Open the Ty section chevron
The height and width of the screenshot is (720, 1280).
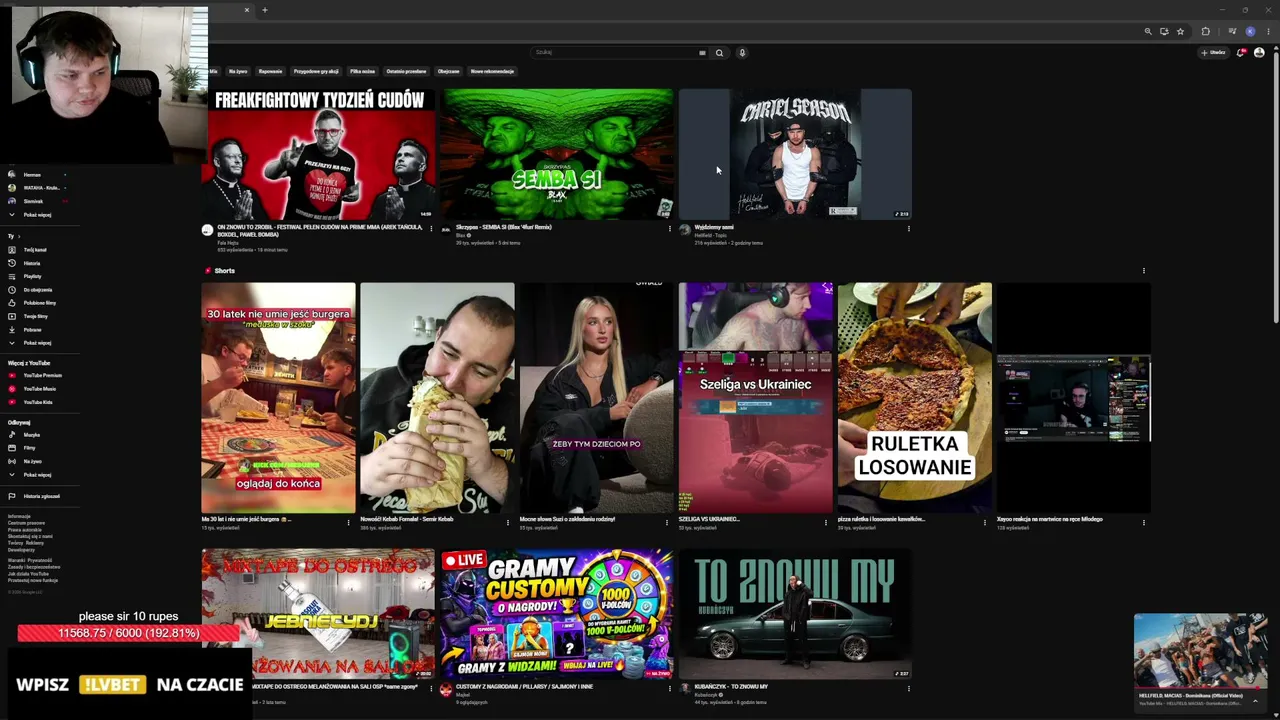click(19, 237)
